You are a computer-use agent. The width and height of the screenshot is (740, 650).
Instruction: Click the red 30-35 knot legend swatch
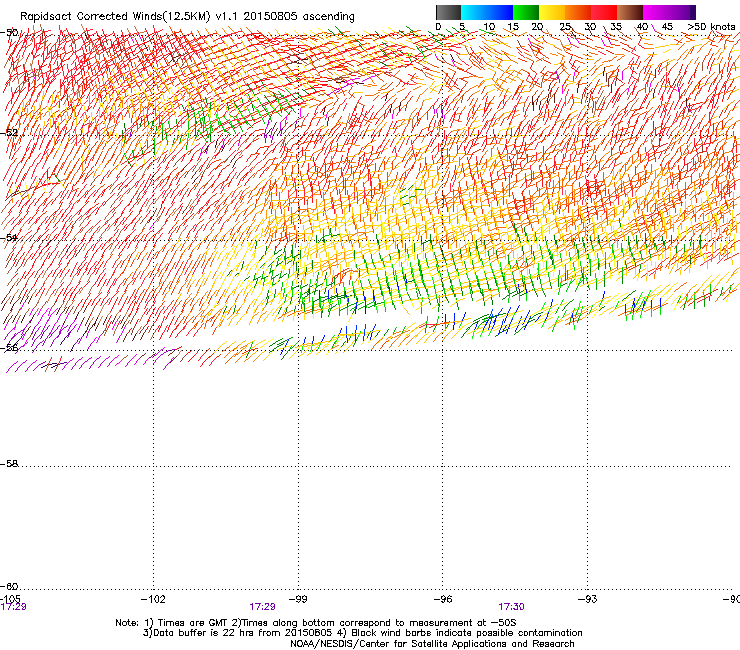[604, 12]
